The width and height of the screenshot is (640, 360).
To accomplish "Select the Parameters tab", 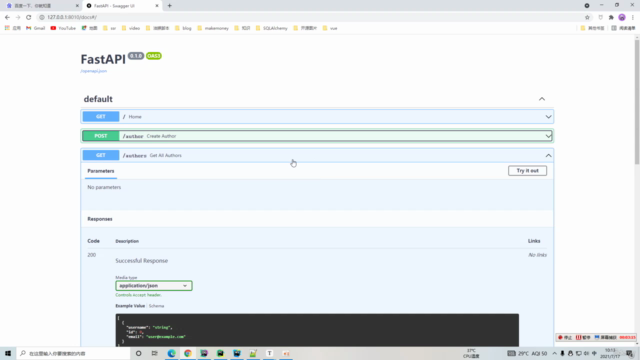I will click(x=101, y=171).
